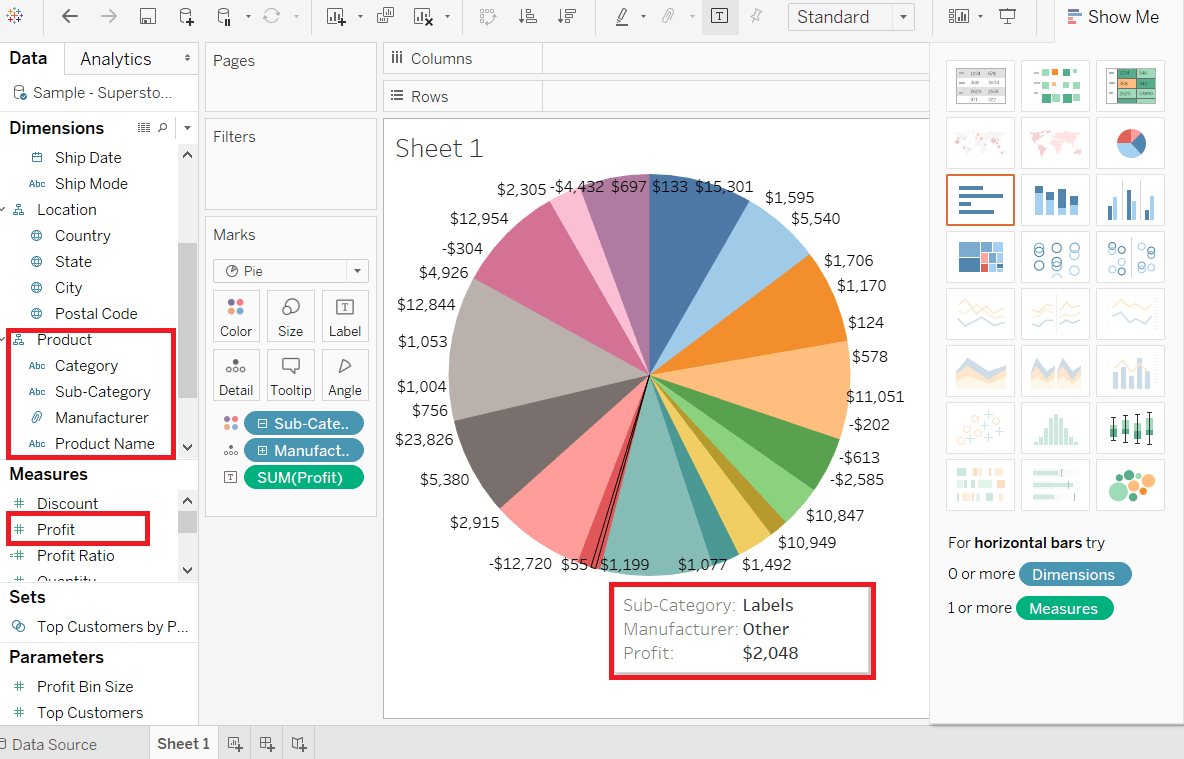Click the Angle button on Marks card
The image size is (1184, 759).
pyautogui.click(x=344, y=375)
